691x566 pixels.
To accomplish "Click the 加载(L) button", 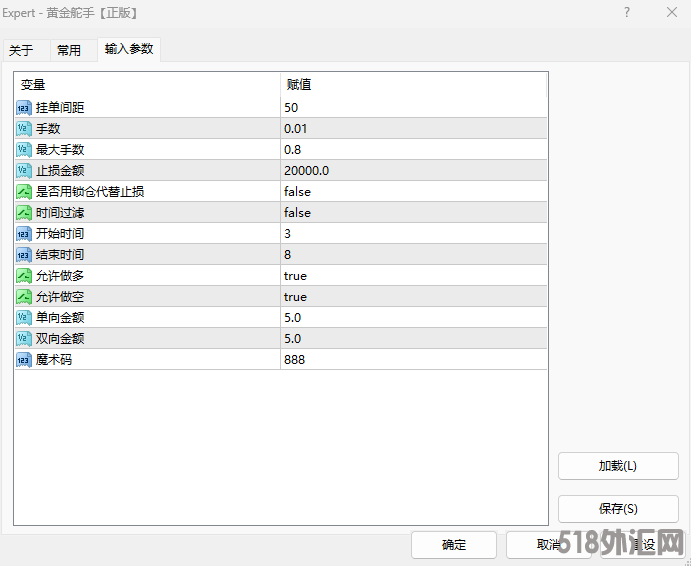I will [618, 466].
